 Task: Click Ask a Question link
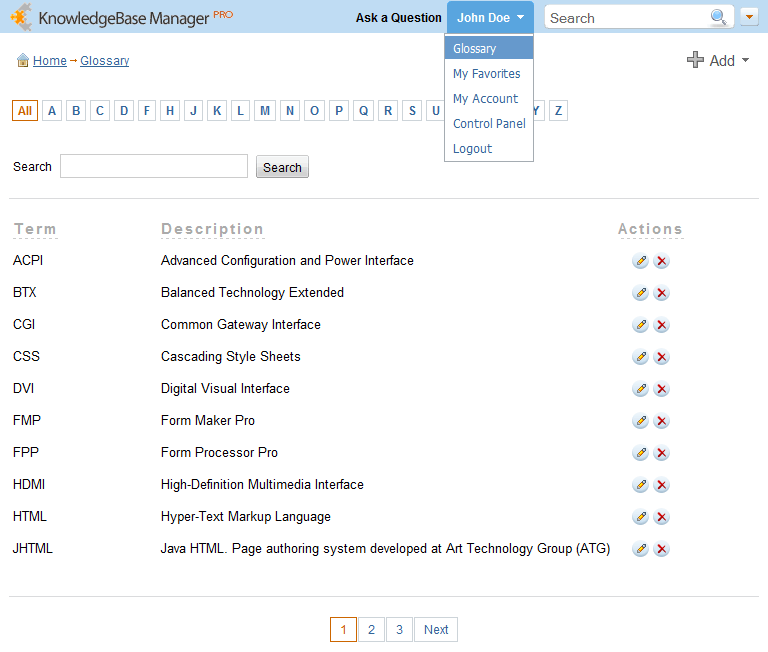point(399,18)
